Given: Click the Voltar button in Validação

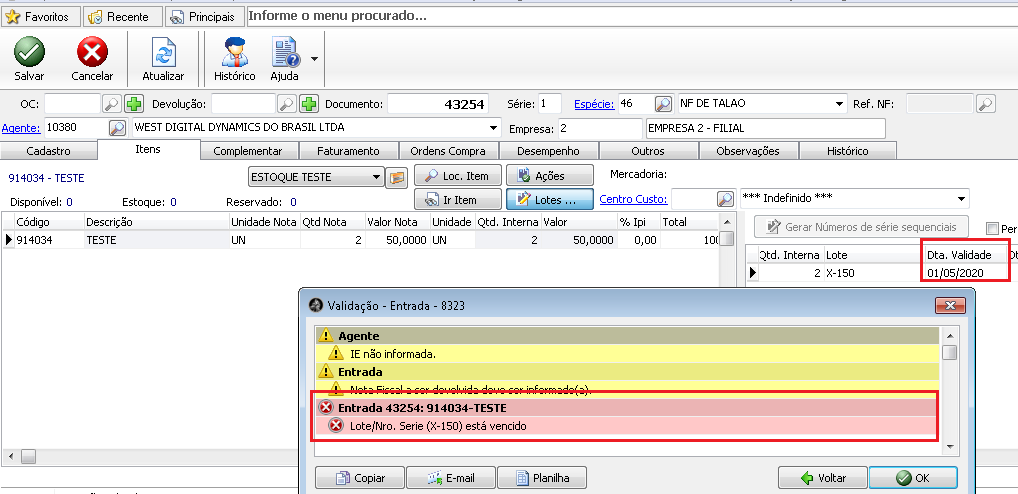Looking at the screenshot, I should point(823,478).
